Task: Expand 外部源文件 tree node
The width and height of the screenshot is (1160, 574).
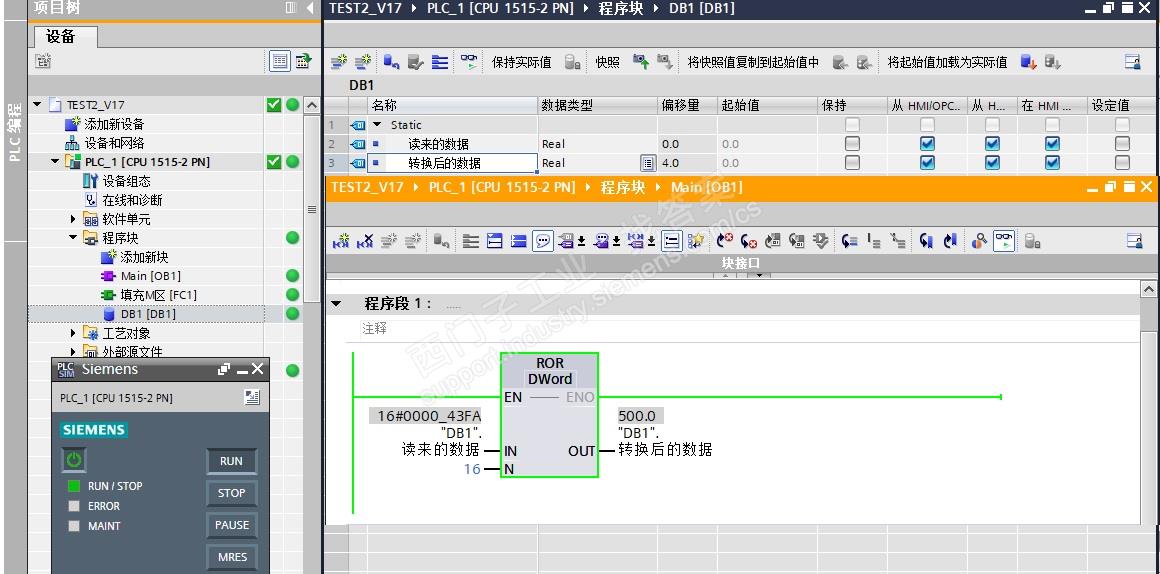Action: [x=73, y=351]
